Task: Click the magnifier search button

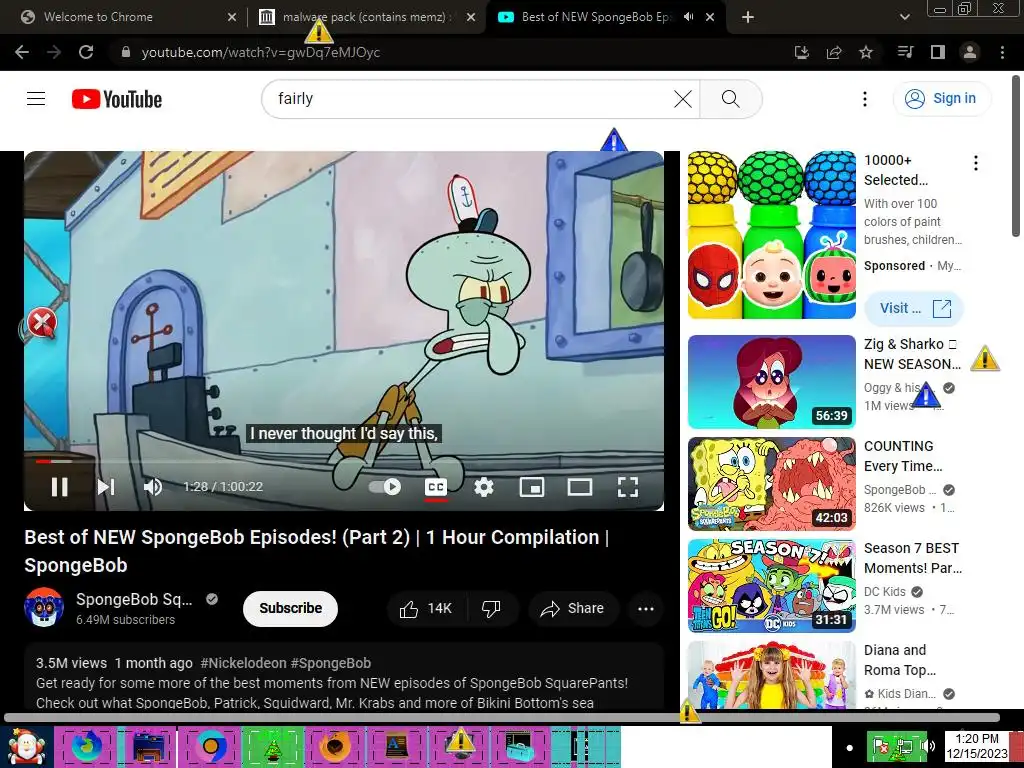Action: coord(730,99)
